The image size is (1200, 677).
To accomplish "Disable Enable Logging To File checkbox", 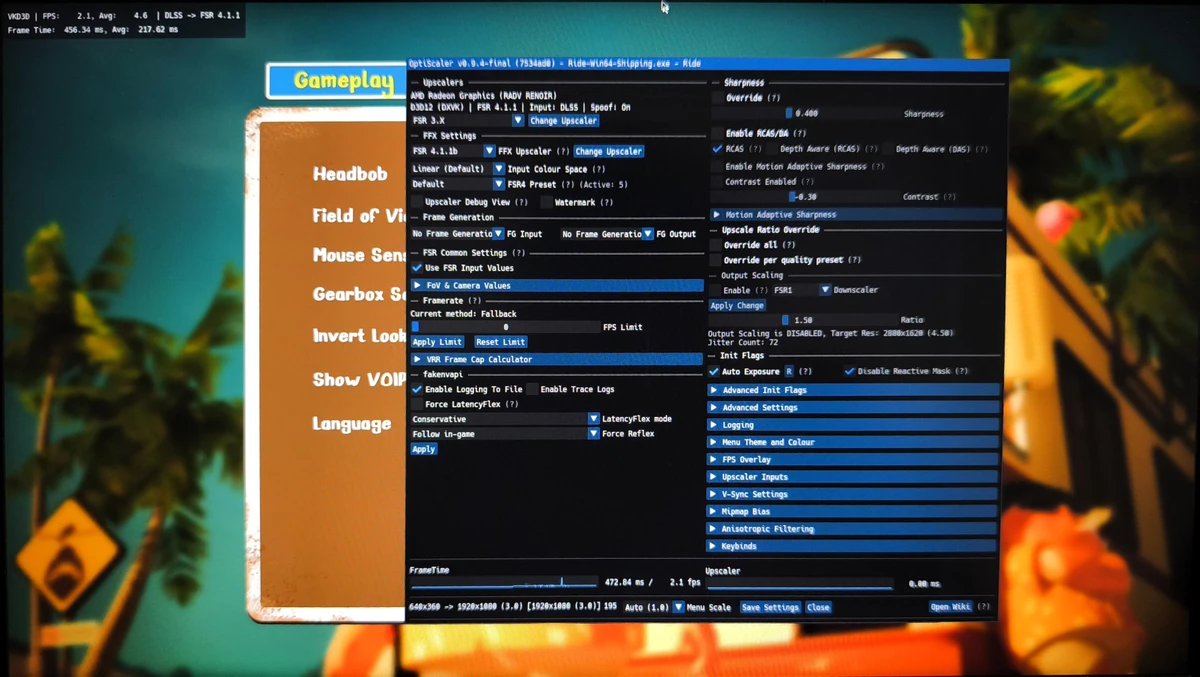I will click(416, 389).
